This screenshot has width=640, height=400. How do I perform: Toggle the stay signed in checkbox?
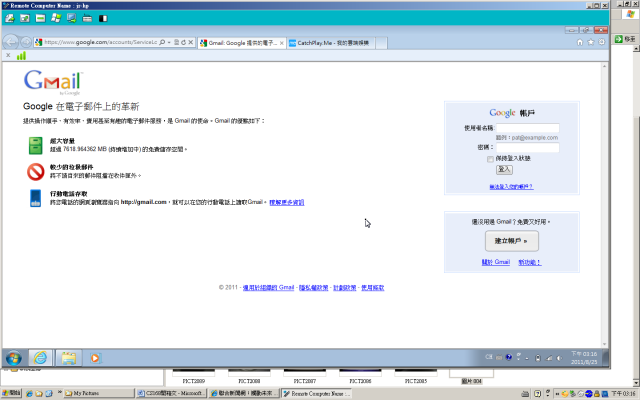[x=490, y=159]
